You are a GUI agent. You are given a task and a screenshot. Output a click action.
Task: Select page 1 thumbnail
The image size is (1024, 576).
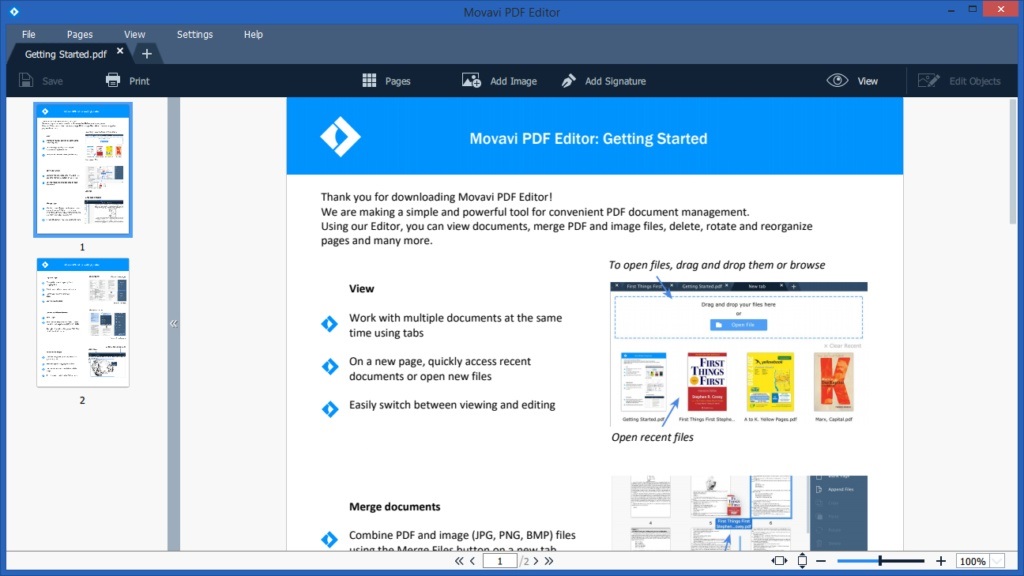tap(83, 170)
